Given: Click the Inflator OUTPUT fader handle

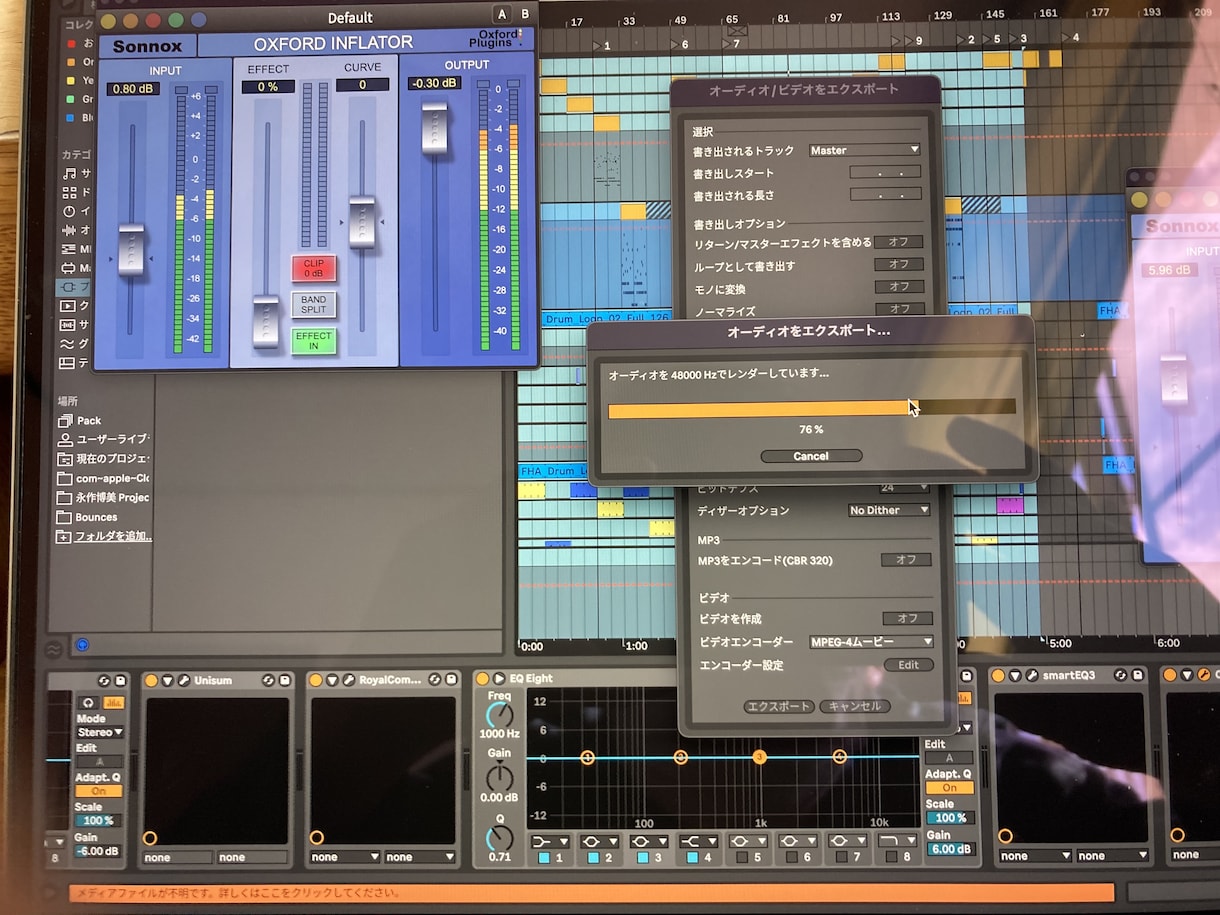Looking at the screenshot, I should (x=434, y=129).
